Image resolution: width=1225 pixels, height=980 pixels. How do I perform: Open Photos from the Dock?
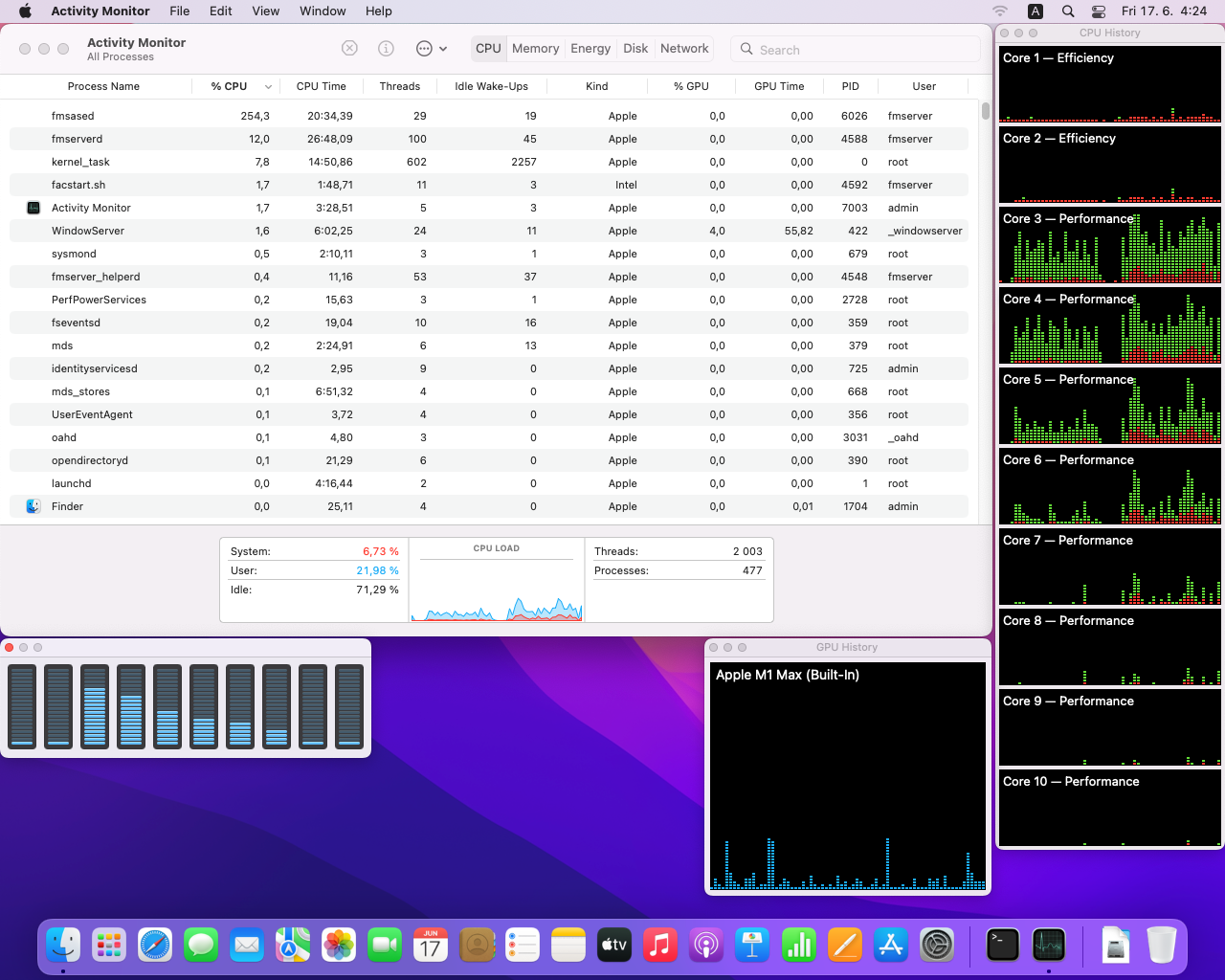tap(339, 946)
